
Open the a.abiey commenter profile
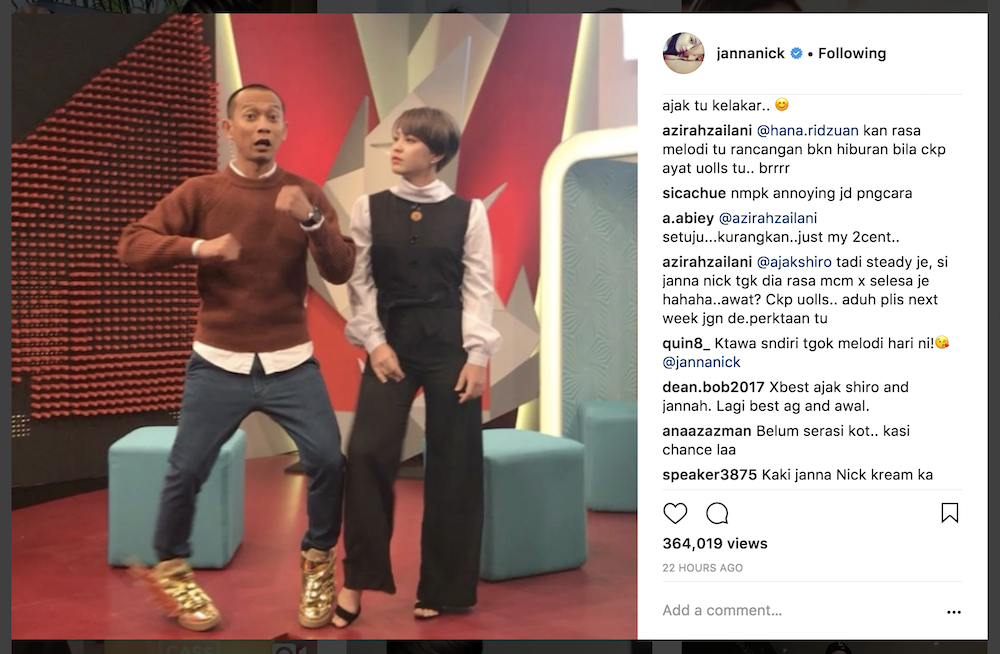pos(688,218)
